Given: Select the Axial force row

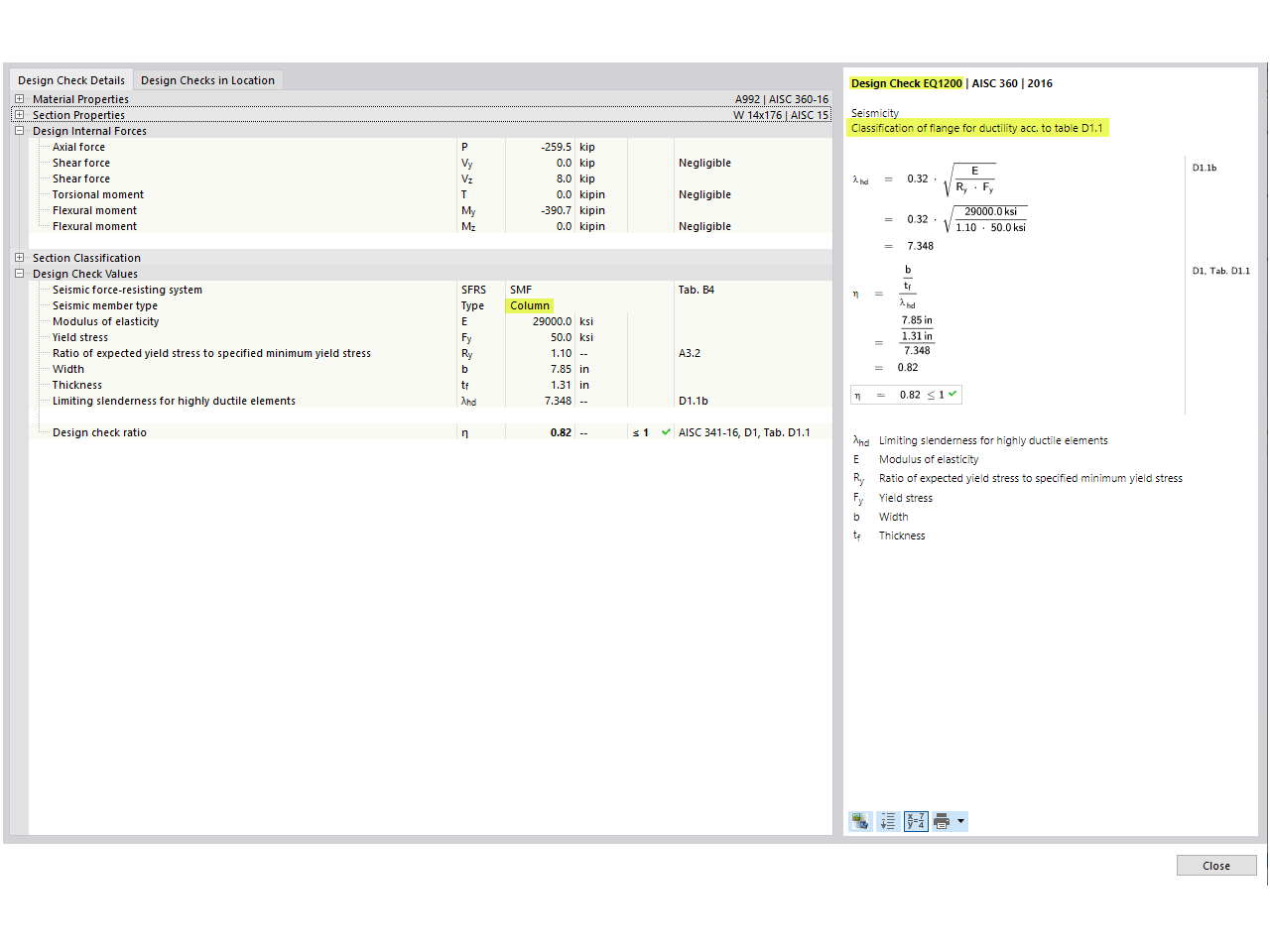Looking at the screenshot, I should point(79,146).
